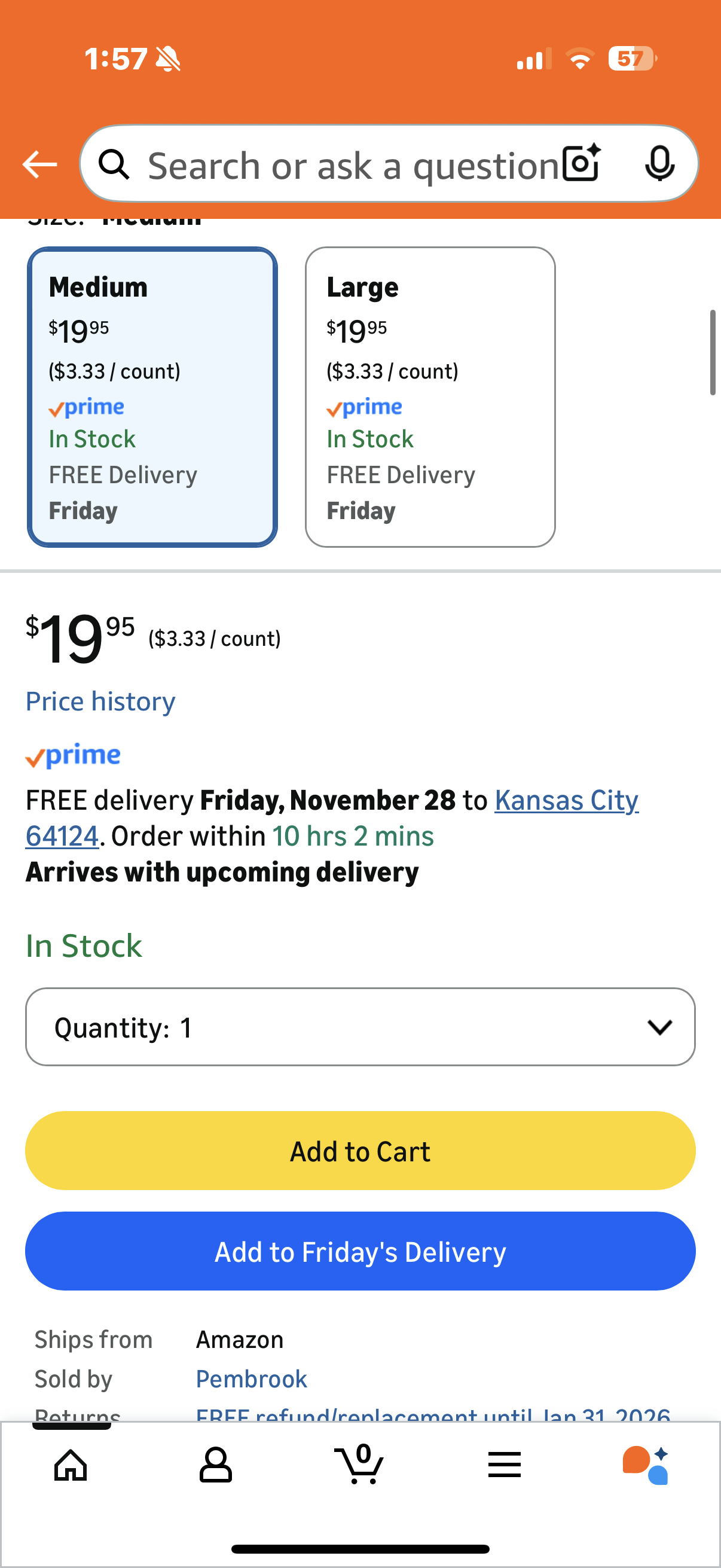The image size is (721, 1568).
Task: Open the shopping cart icon
Action: coord(359,1465)
